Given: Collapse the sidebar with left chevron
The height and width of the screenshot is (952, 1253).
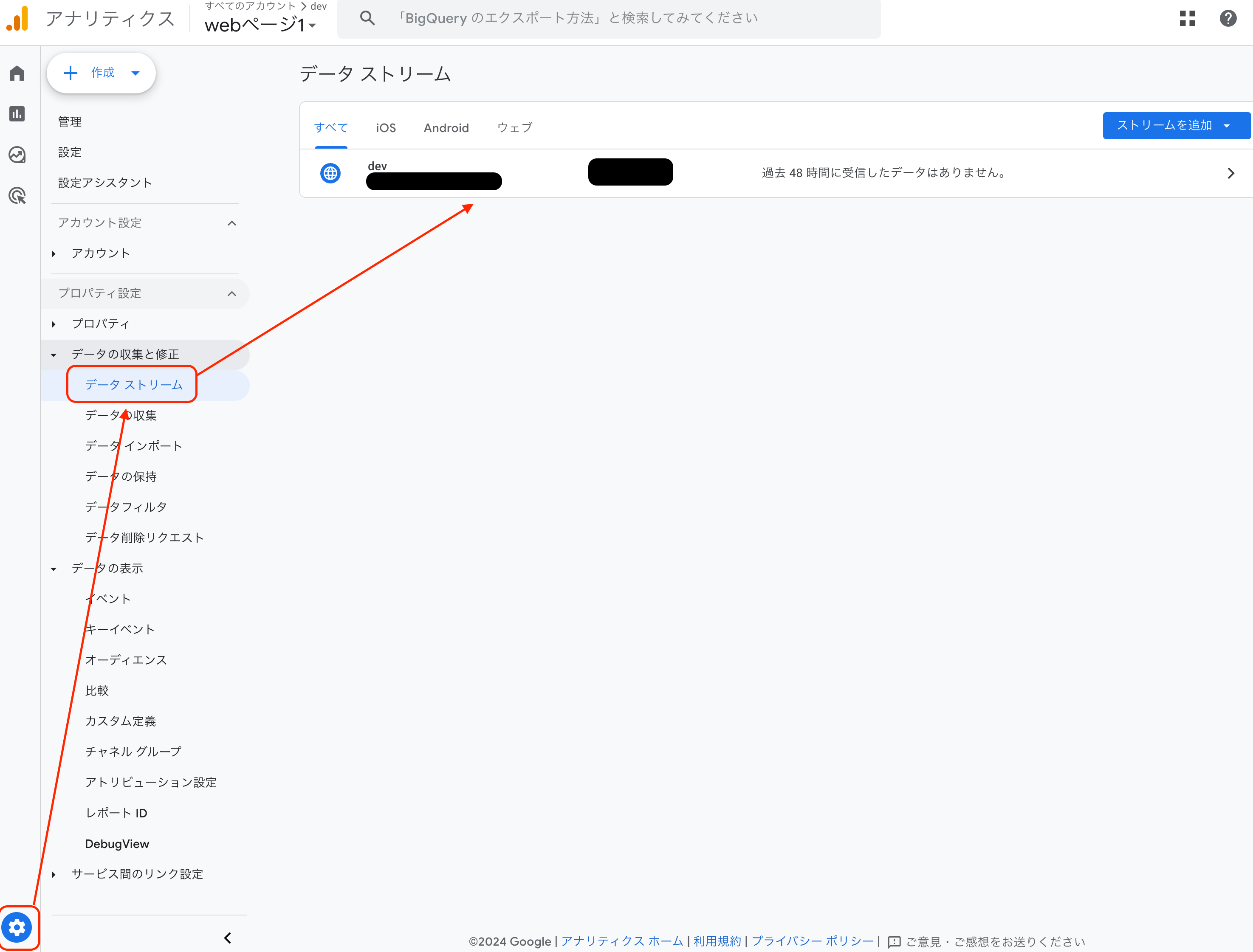Looking at the screenshot, I should pos(228,938).
